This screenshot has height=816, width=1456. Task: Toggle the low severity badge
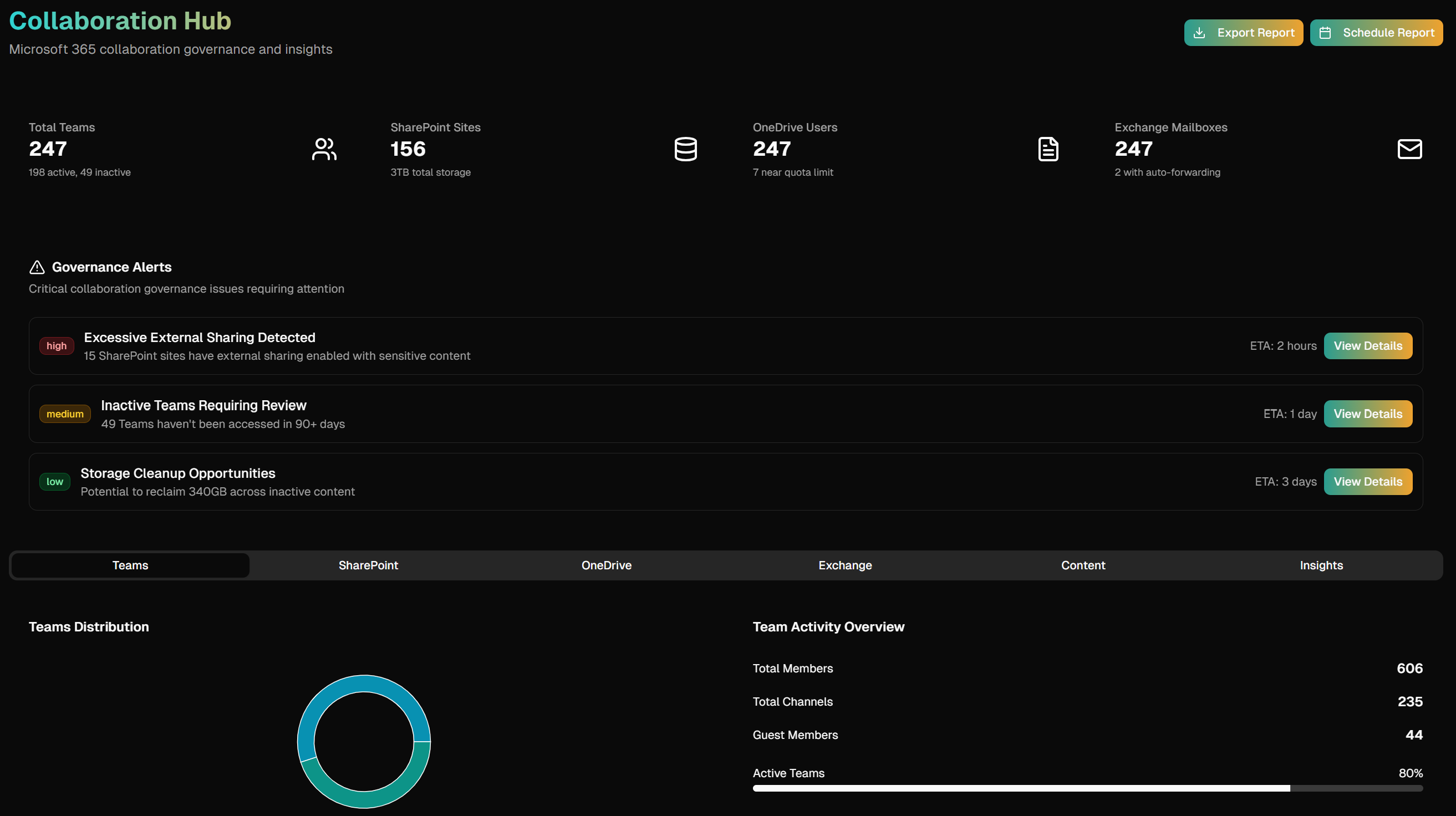[x=55, y=482]
